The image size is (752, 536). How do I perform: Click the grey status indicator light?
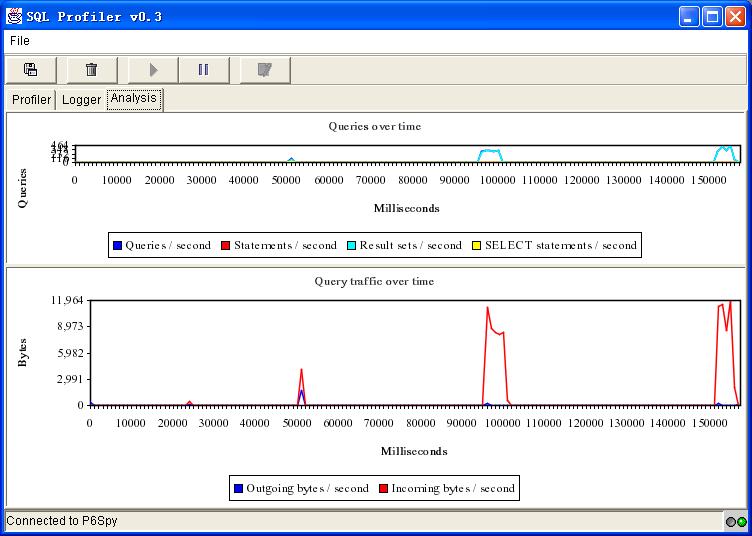(x=731, y=522)
